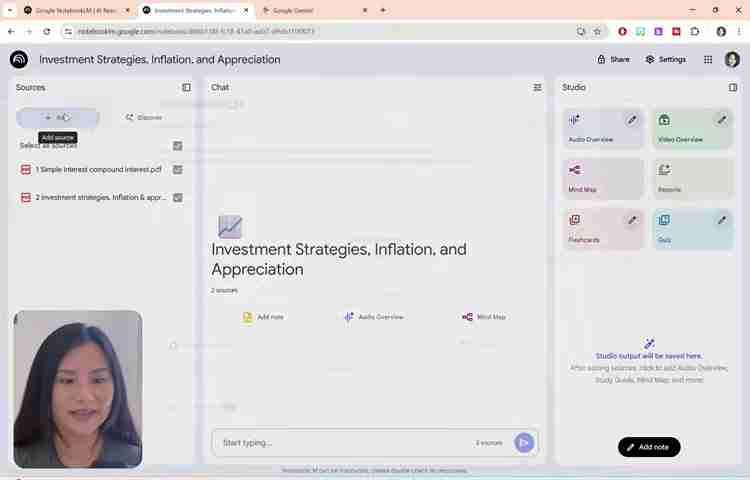
Task: Share the notebook
Action: 613,60
